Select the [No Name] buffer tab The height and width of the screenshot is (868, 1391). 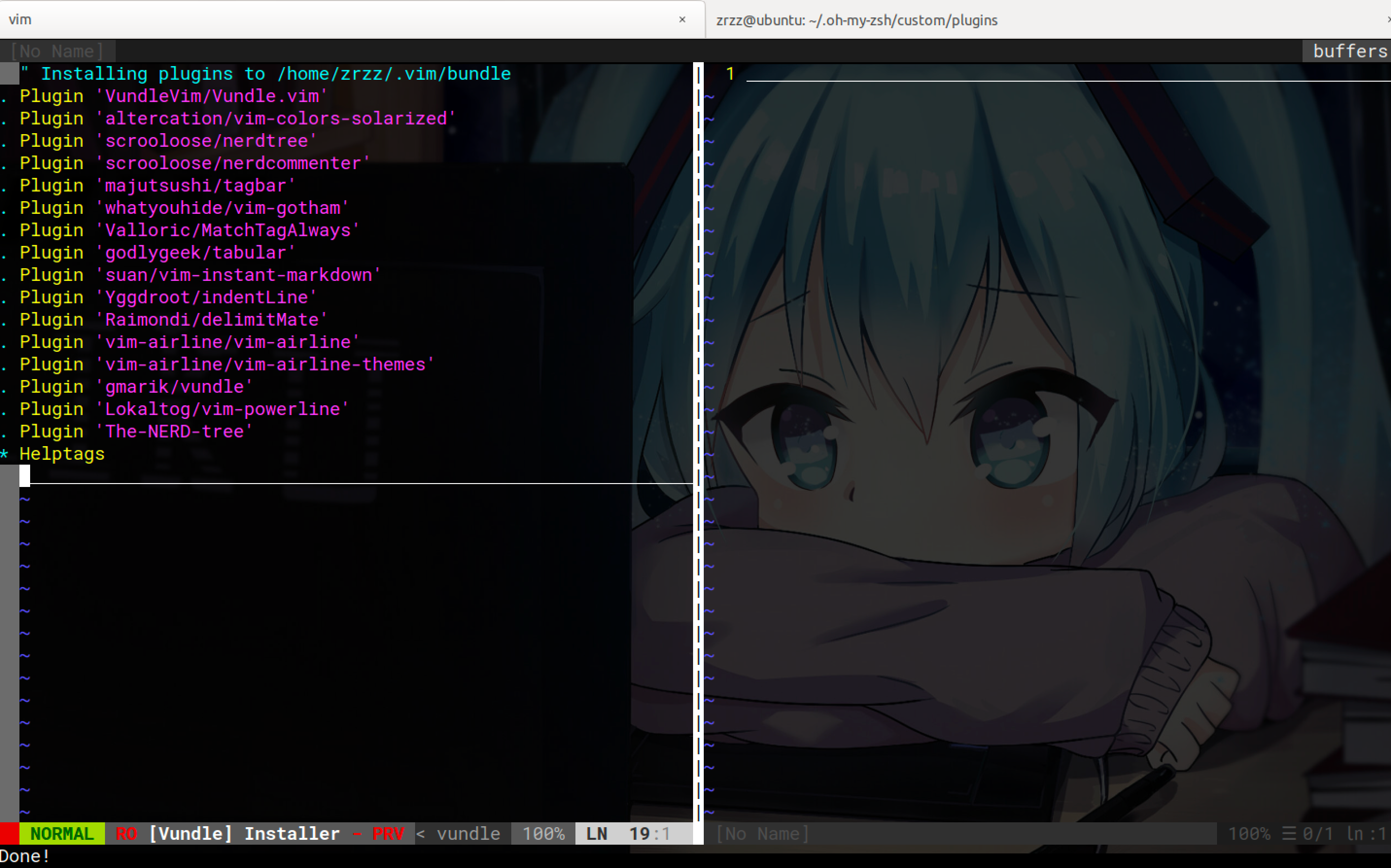(x=57, y=51)
